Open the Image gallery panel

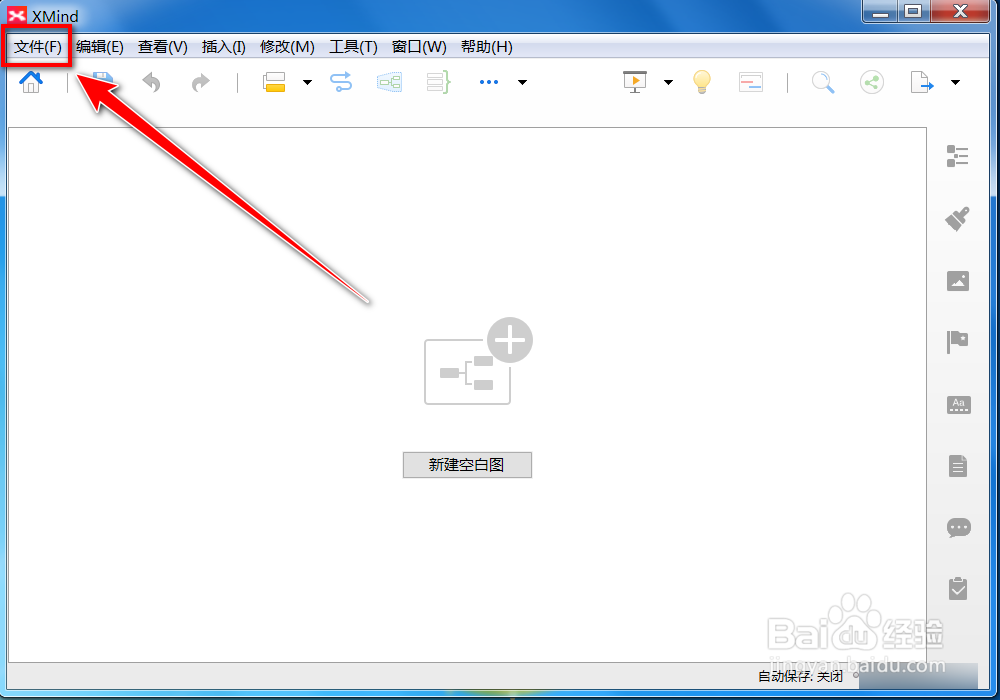[957, 281]
